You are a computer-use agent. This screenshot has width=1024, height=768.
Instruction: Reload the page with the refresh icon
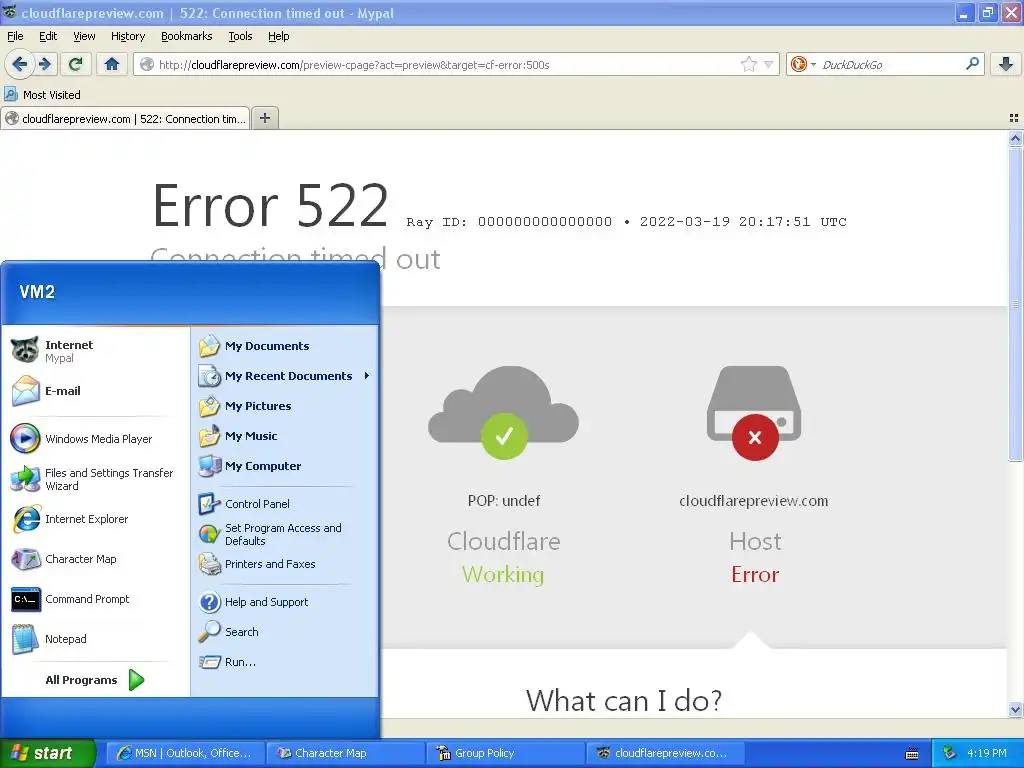click(x=76, y=64)
